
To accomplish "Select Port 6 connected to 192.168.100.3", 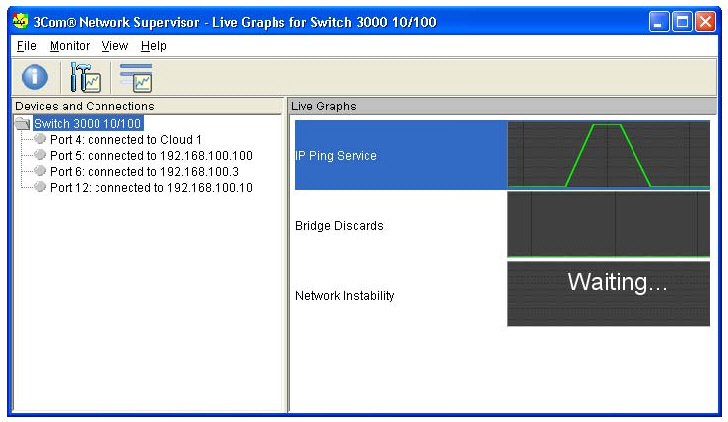I will (x=144, y=172).
